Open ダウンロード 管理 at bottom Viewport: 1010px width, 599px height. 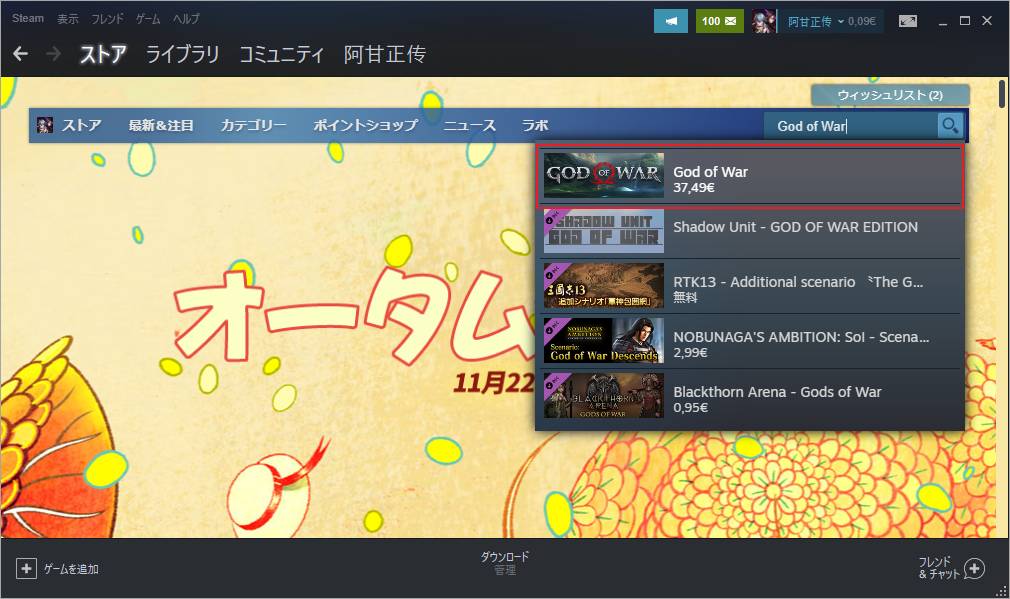click(505, 563)
